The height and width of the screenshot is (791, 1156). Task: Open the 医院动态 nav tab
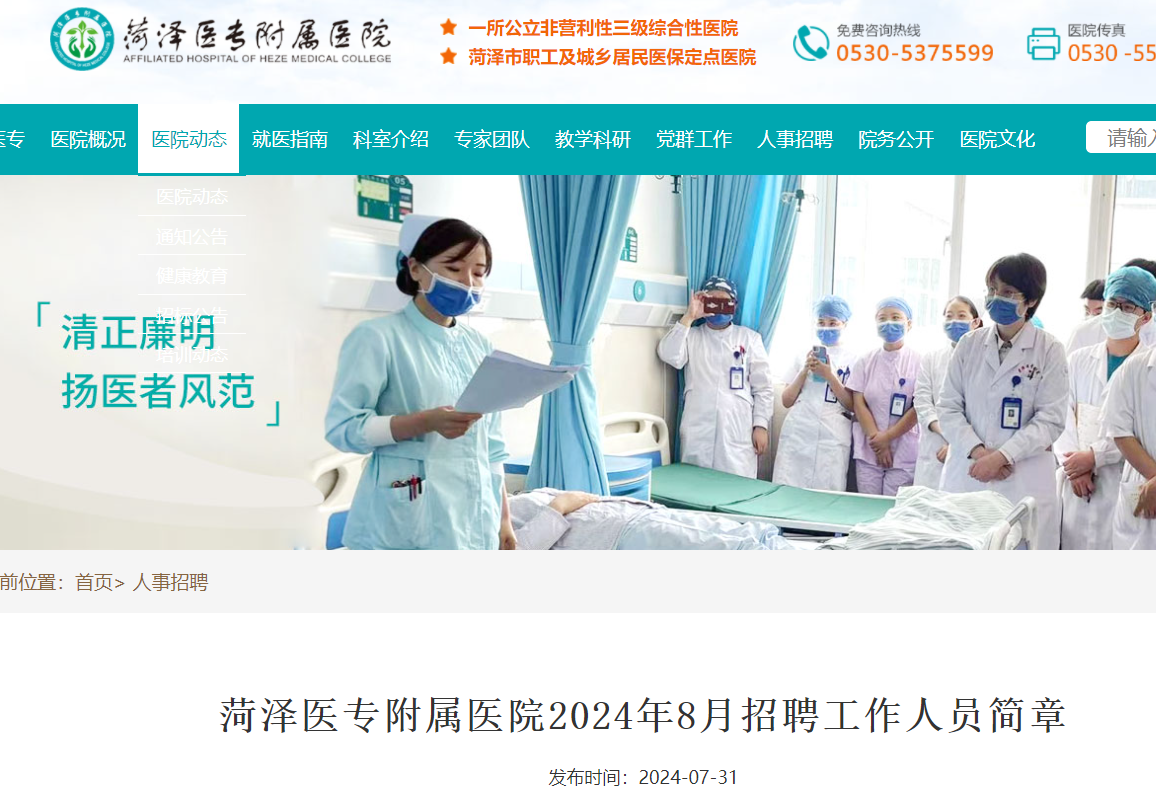pos(189,139)
